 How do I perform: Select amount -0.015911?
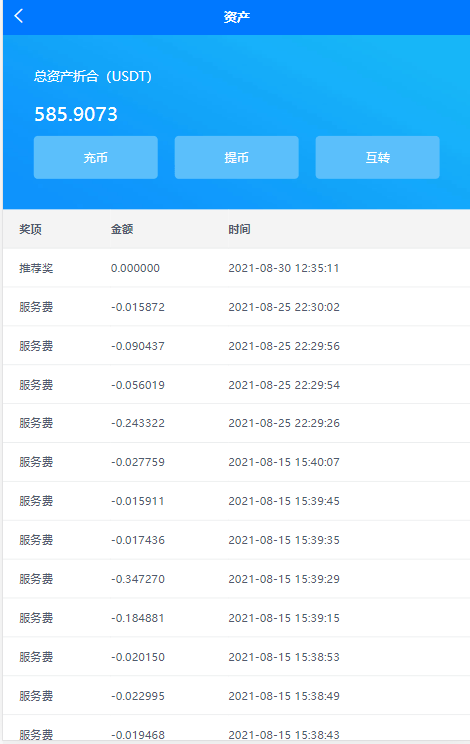click(x=138, y=501)
